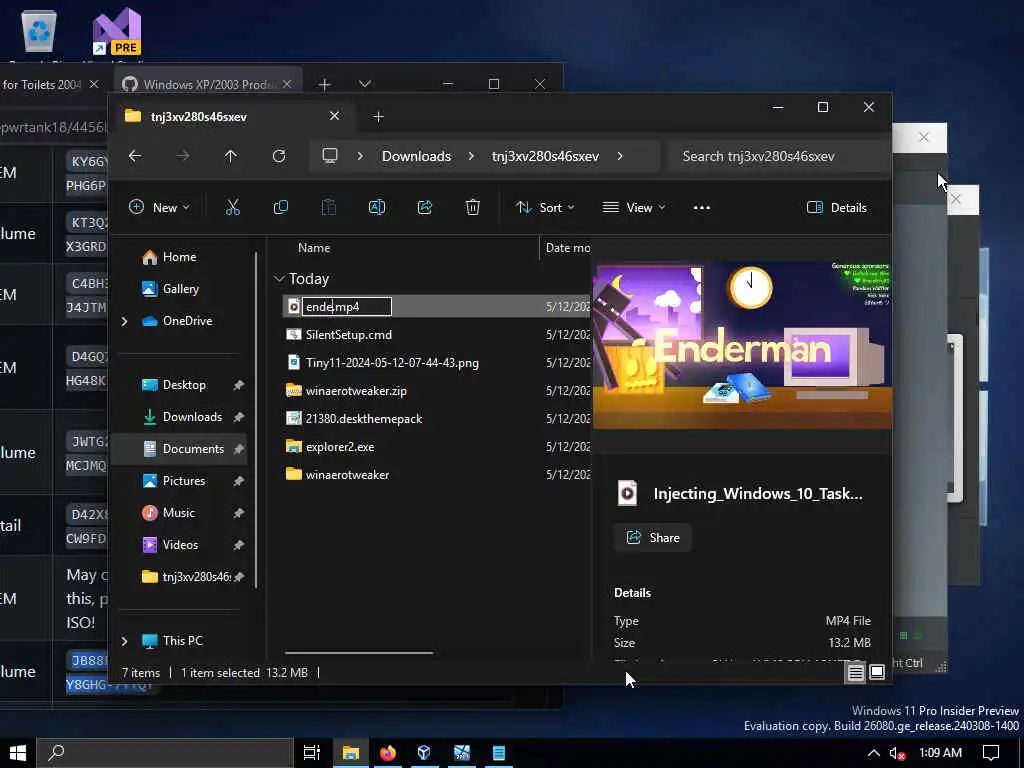Open browser tab list dropdown chevron
Viewport: 1024px width, 768px height.
(x=365, y=84)
